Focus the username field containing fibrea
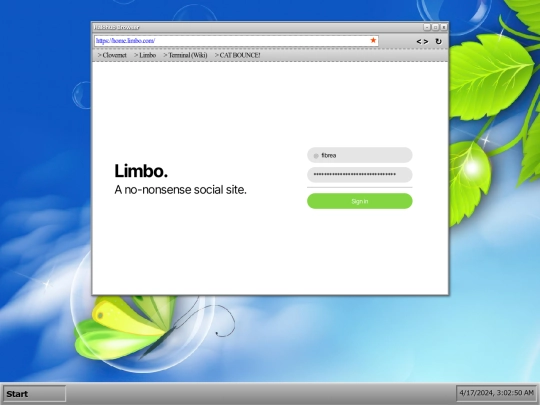 coord(360,155)
